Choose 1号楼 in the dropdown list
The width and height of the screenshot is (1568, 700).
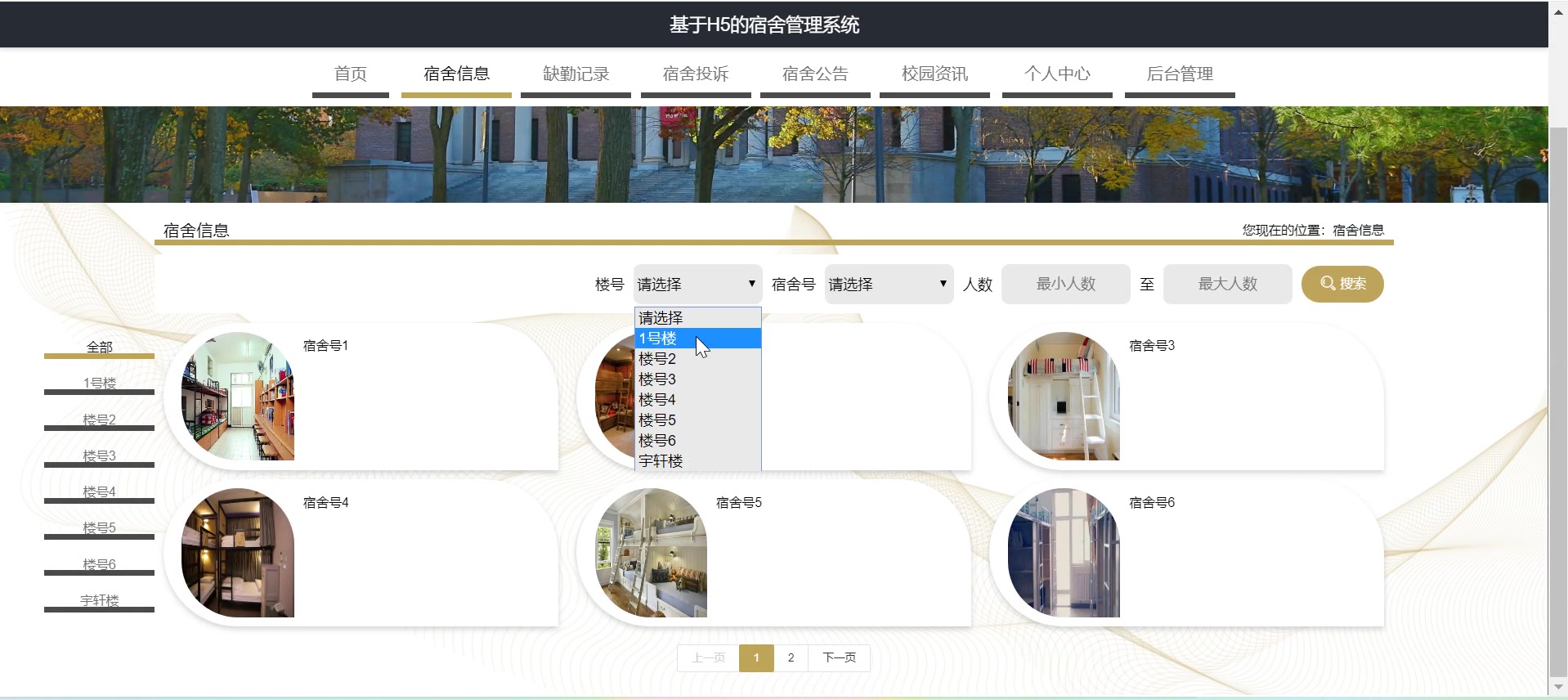coord(698,338)
